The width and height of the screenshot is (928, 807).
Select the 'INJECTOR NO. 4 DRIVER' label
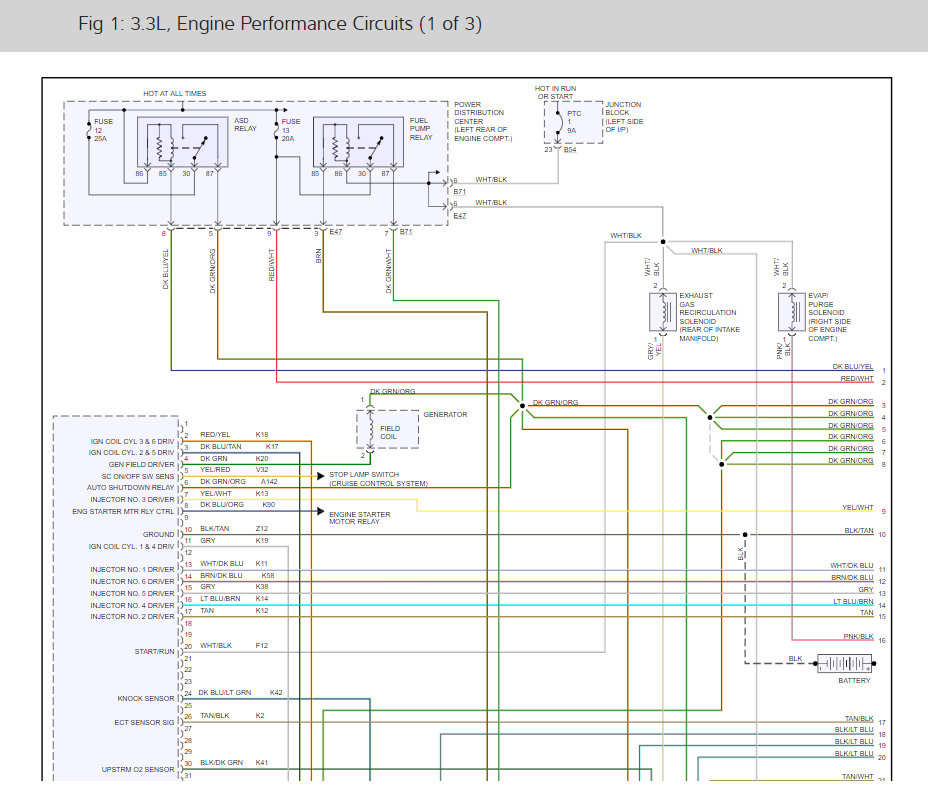click(133, 605)
